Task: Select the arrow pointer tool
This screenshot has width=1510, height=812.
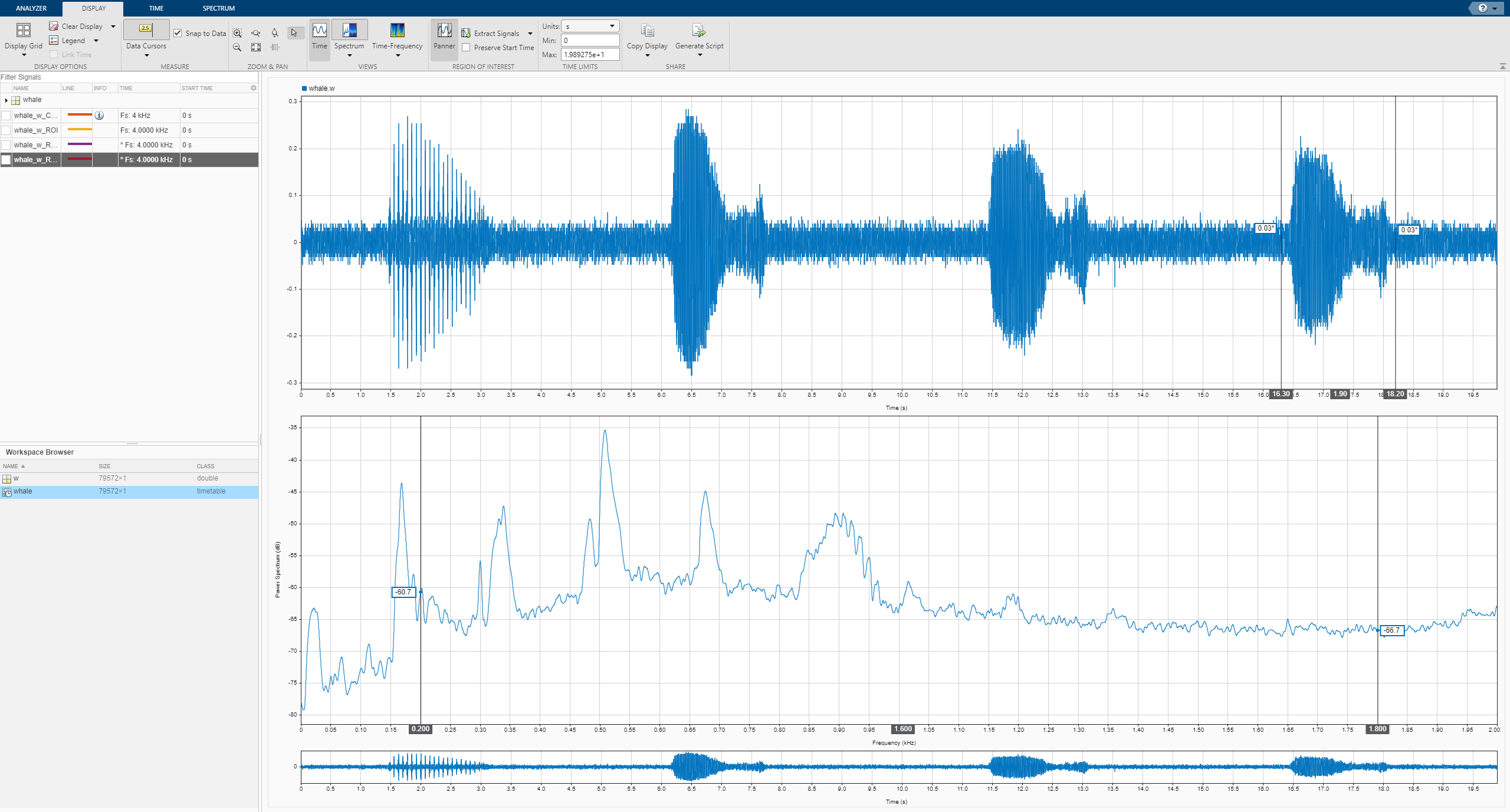Action: coord(294,33)
